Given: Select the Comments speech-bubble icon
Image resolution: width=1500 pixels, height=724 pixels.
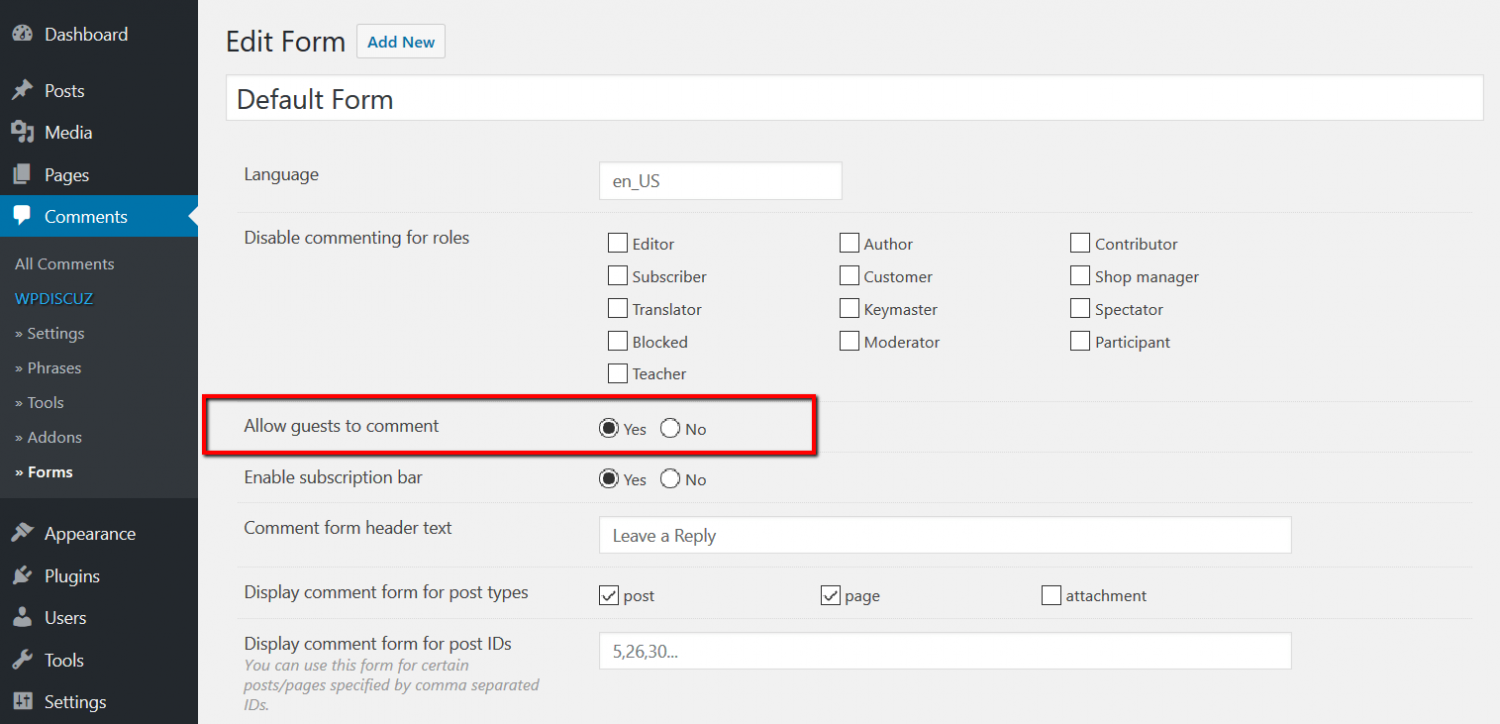Looking at the screenshot, I should click(x=22, y=216).
